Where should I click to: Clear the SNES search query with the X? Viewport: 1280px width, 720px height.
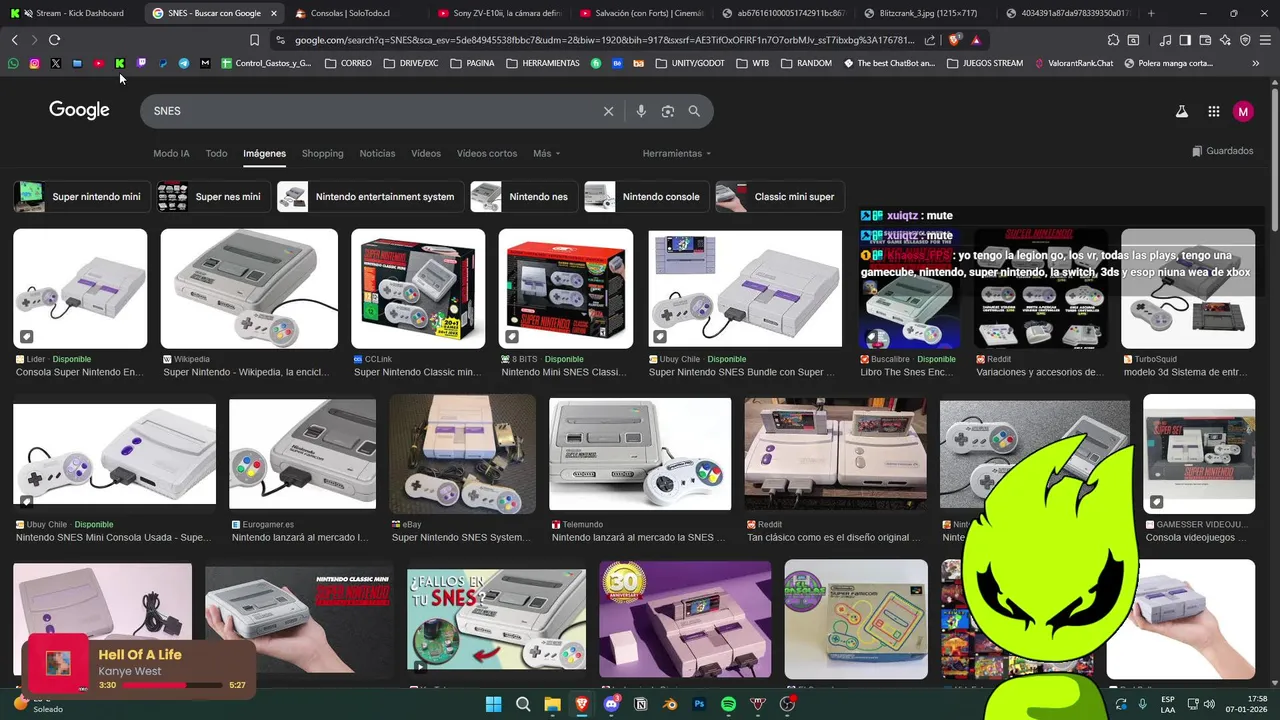pos(608,111)
